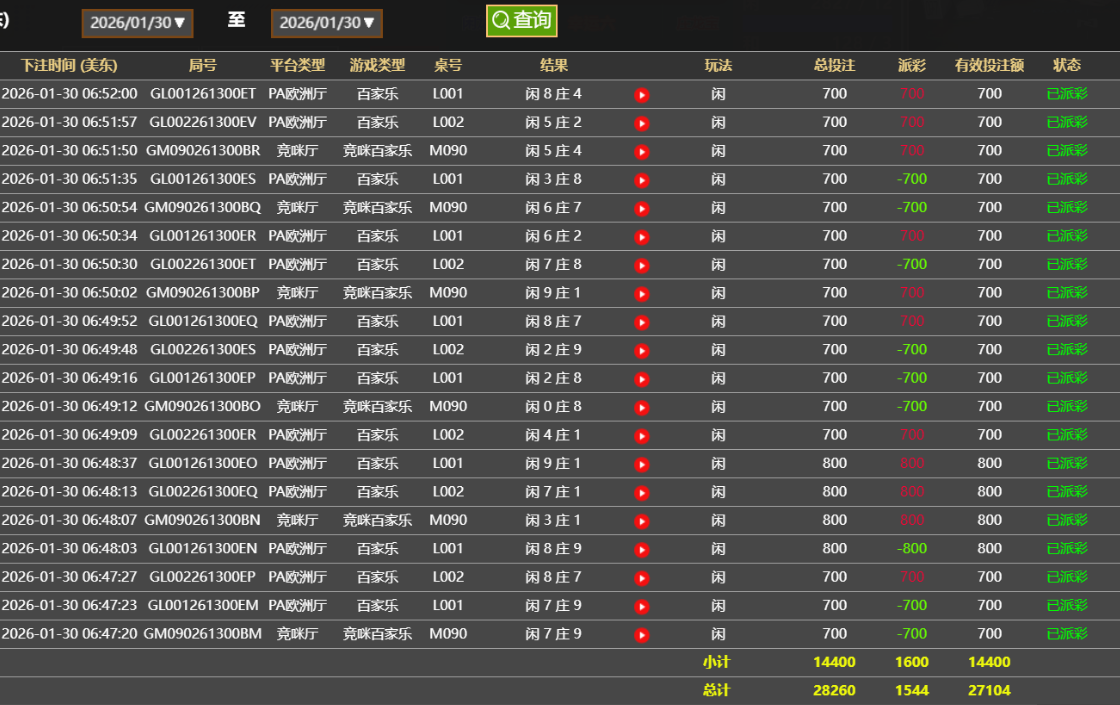Open the end date dropdown after 至

pos(326,23)
